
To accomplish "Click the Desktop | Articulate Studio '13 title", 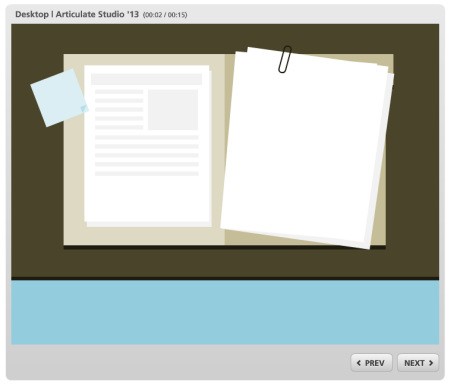I will point(77,14).
